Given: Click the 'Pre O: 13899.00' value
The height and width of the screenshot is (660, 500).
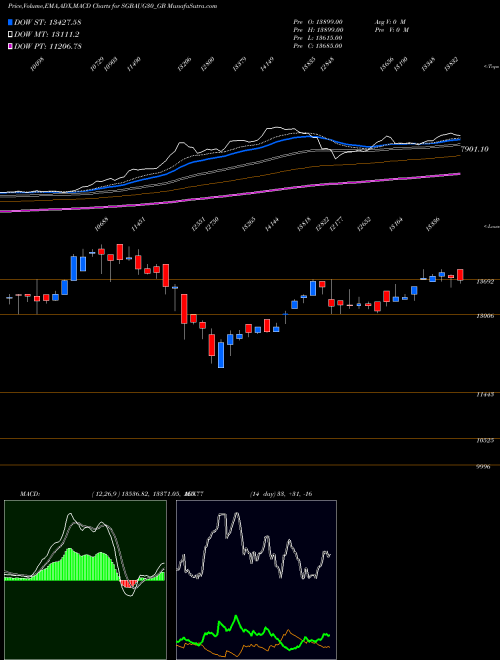Looking at the screenshot, I should [318, 22].
